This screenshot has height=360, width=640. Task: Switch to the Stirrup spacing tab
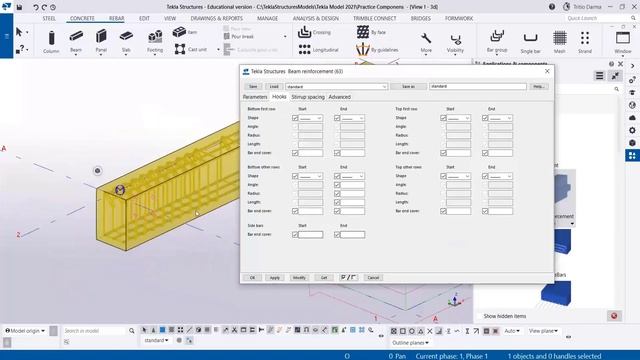308,97
